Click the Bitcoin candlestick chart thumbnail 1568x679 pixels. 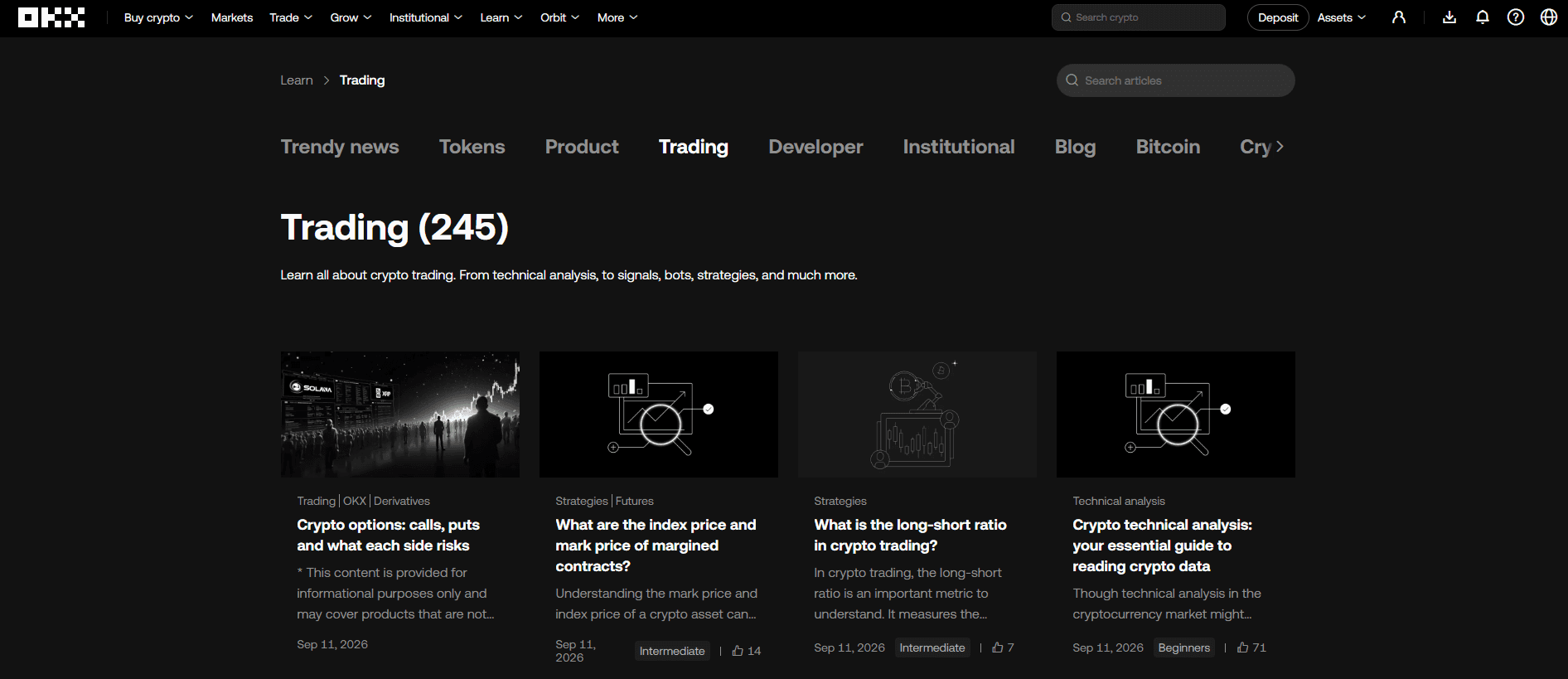(x=917, y=415)
